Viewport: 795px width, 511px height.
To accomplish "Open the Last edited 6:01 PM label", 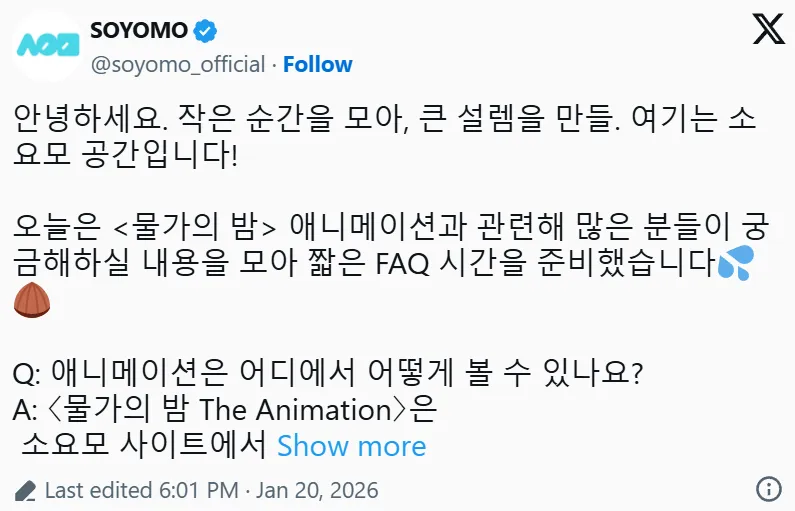I will click(141, 491).
